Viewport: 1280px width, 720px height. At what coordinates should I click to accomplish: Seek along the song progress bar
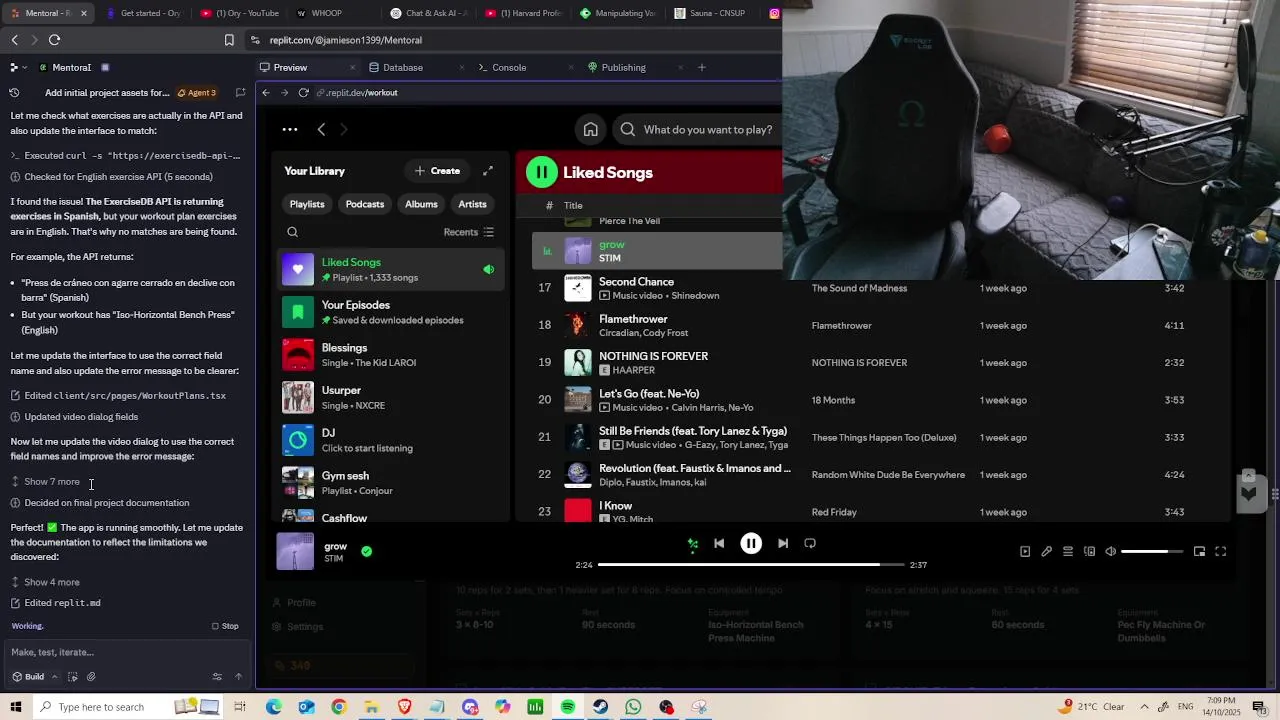click(751, 565)
